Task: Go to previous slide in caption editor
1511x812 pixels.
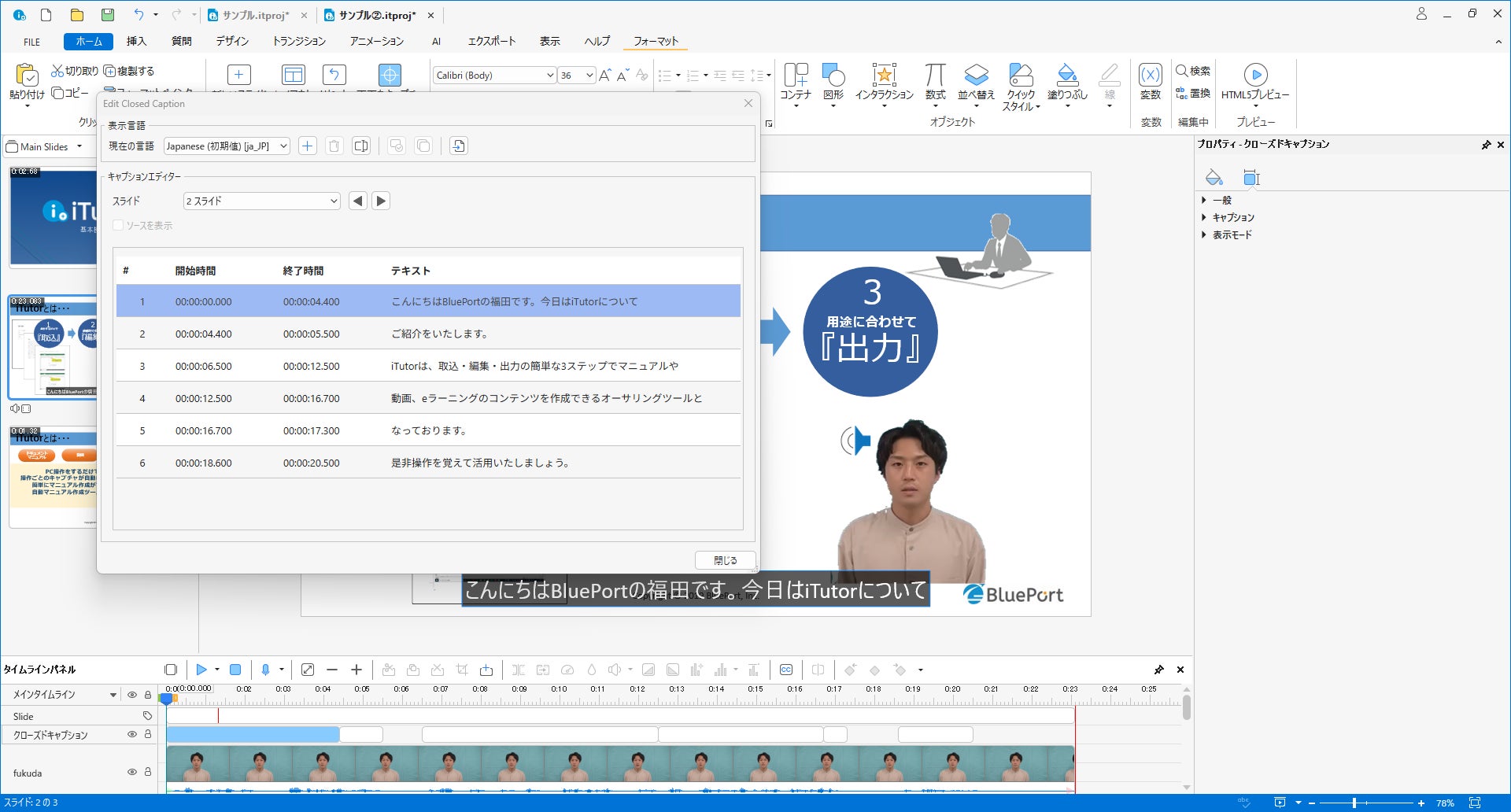Action: [358, 201]
